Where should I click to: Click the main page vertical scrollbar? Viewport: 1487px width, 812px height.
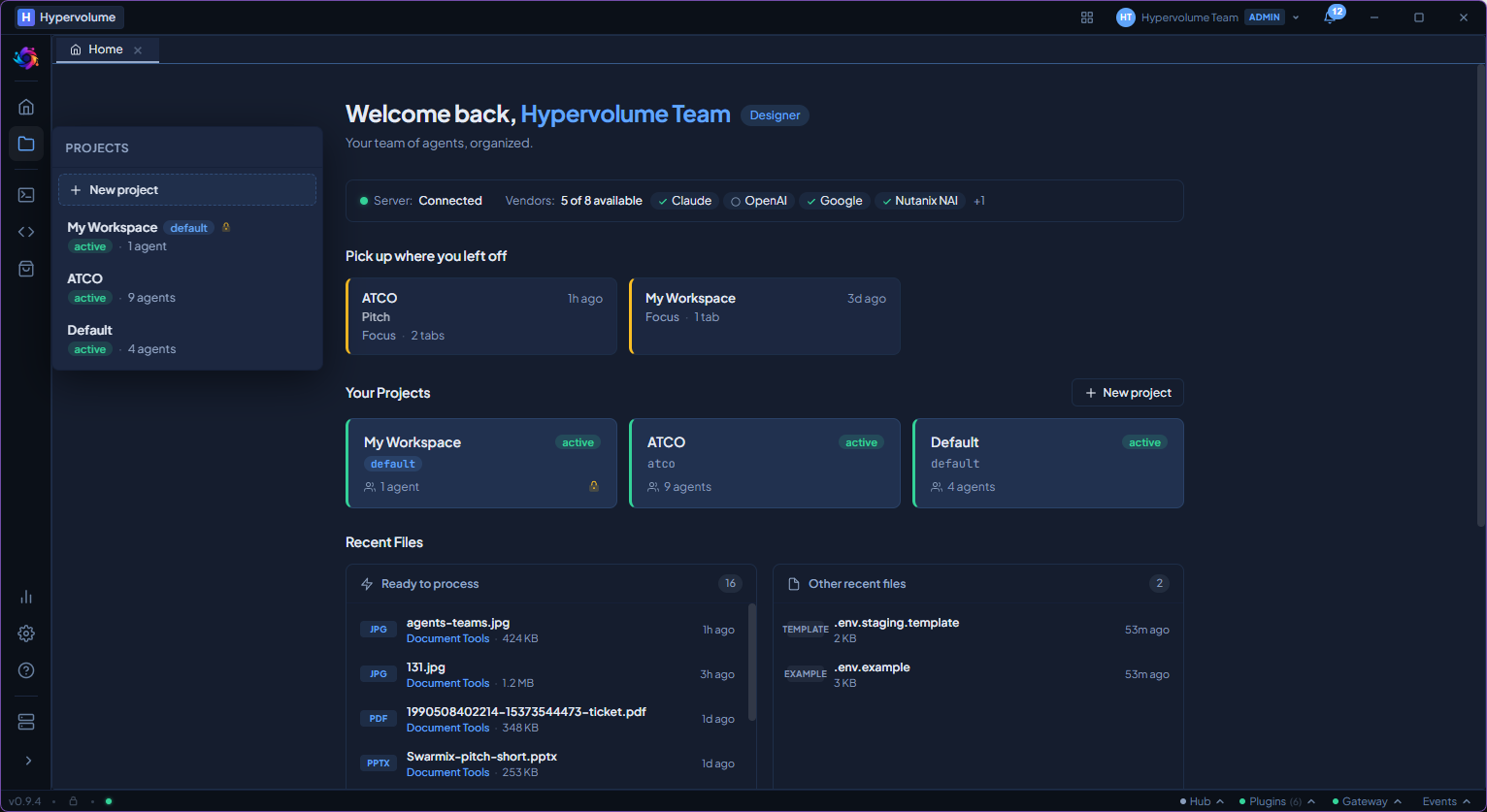pos(1480,296)
